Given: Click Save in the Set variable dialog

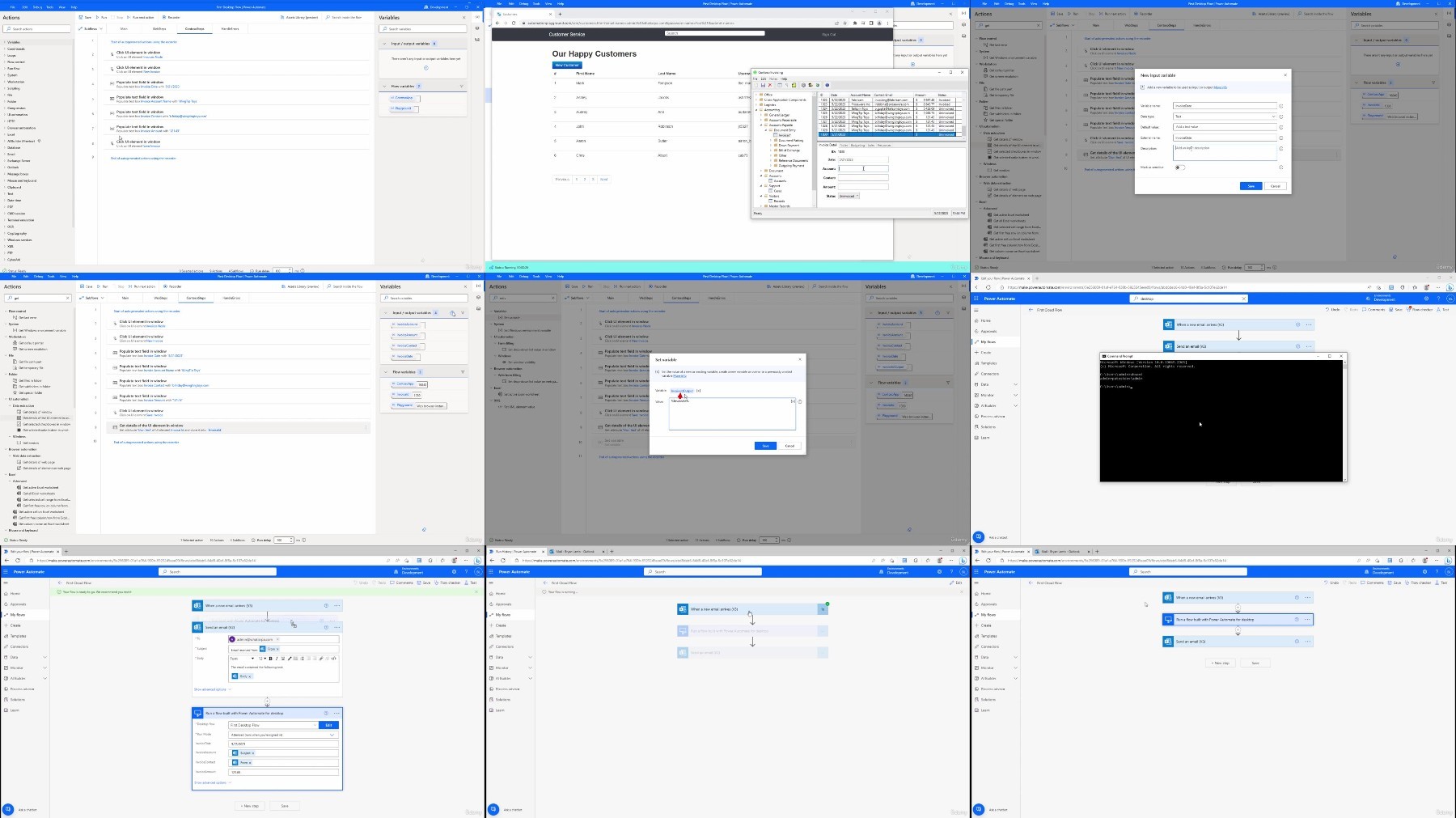Looking at the screenshot, I should coord(765,446).
